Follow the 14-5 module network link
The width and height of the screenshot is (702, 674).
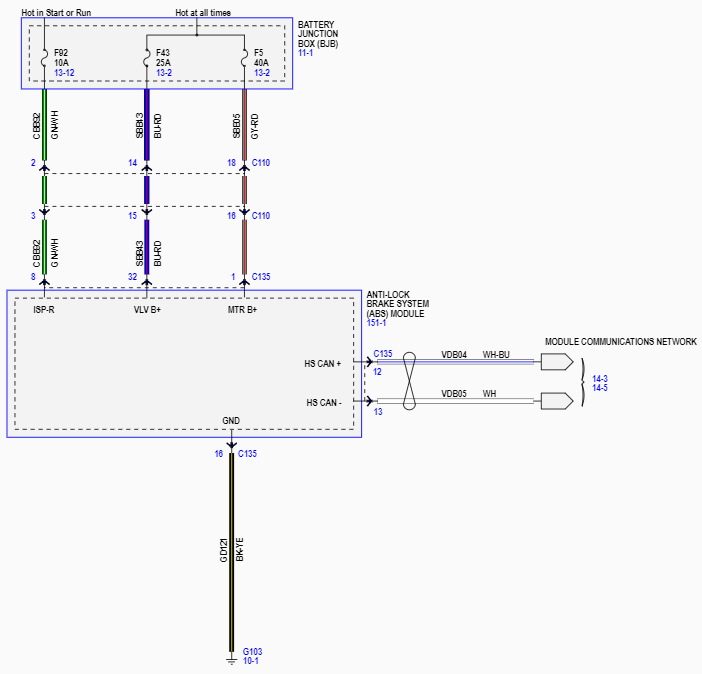[600, 388]
